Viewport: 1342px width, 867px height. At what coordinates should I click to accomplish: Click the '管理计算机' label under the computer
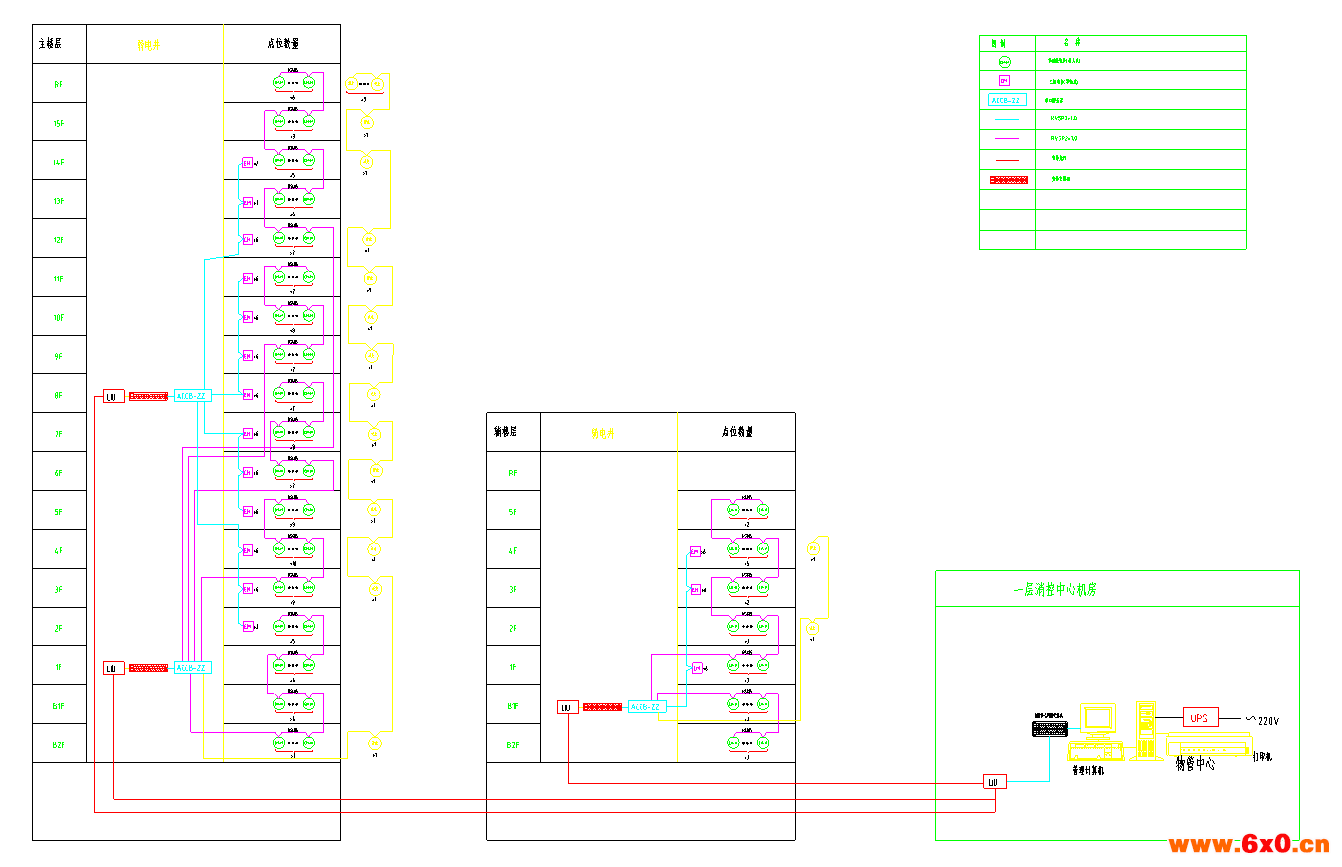1089,771
